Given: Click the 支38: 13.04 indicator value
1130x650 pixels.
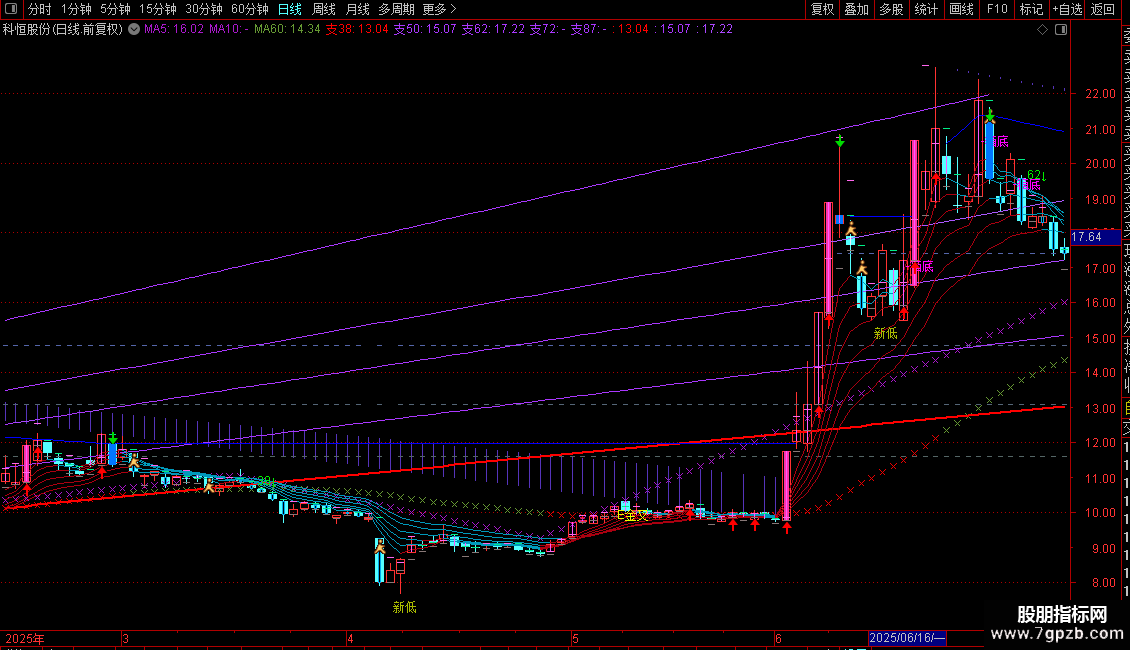Looking at the screenshot, I should pos(357,29).
